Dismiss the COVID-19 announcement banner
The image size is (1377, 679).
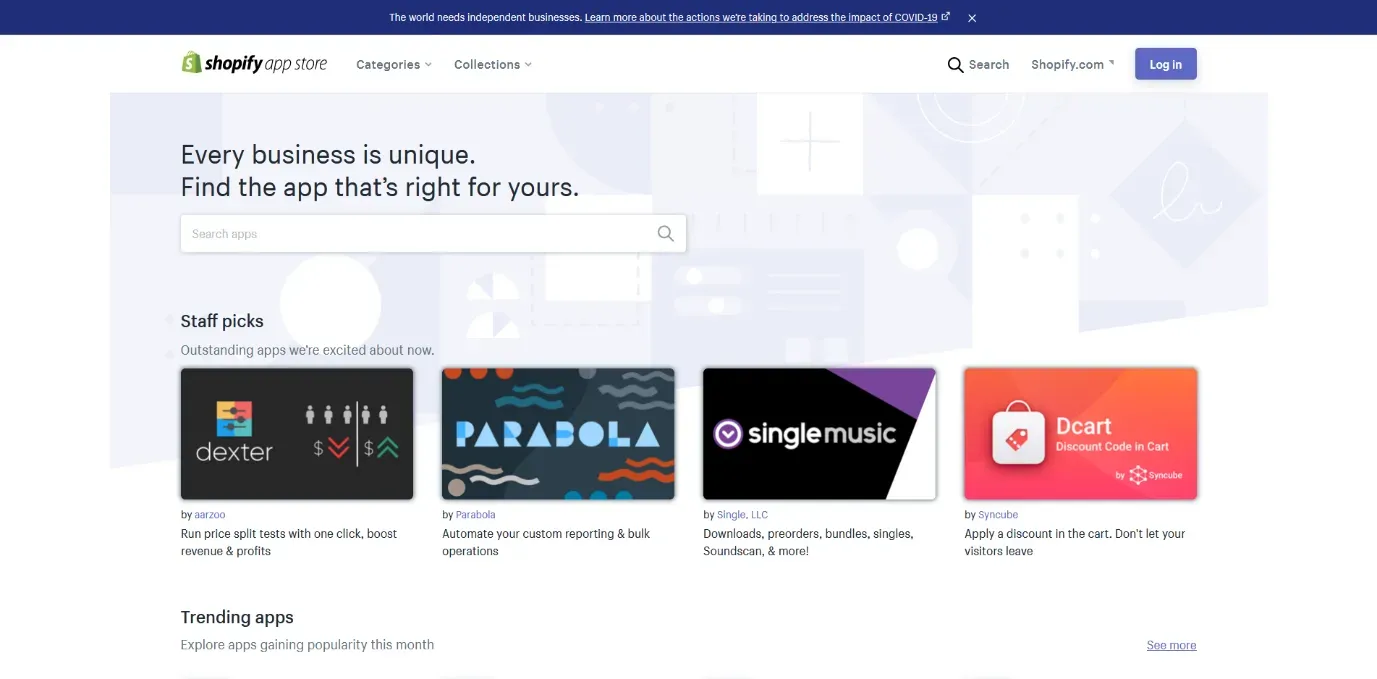pos(972,18)
